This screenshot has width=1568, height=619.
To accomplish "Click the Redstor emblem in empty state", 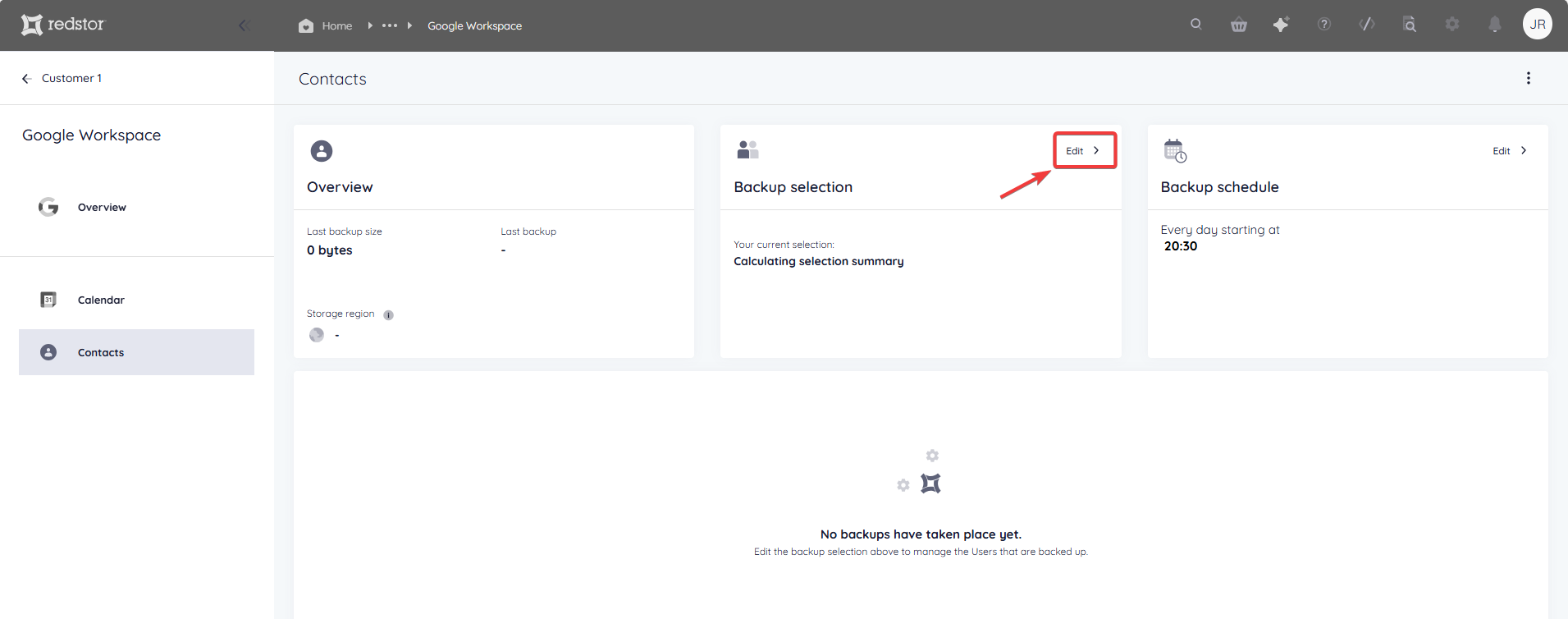I will [930, 484].
